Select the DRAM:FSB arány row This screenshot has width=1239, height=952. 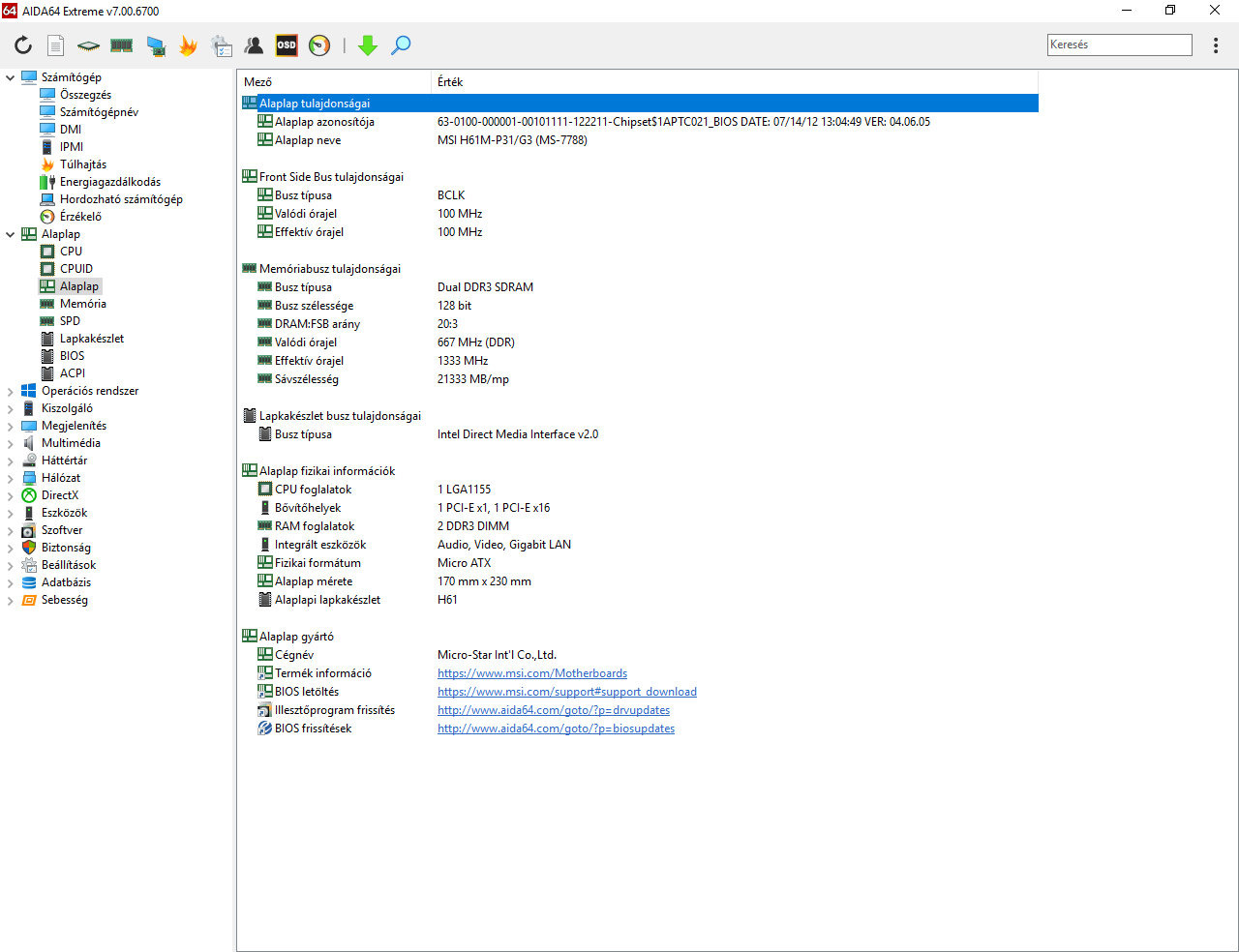[x=639, y=324]
